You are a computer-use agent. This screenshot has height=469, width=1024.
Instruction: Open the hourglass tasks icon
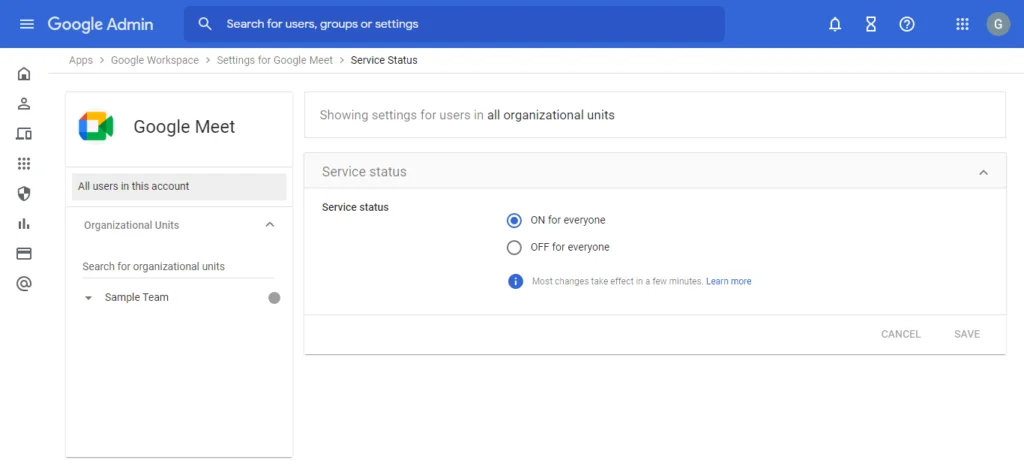coord(871,24)
